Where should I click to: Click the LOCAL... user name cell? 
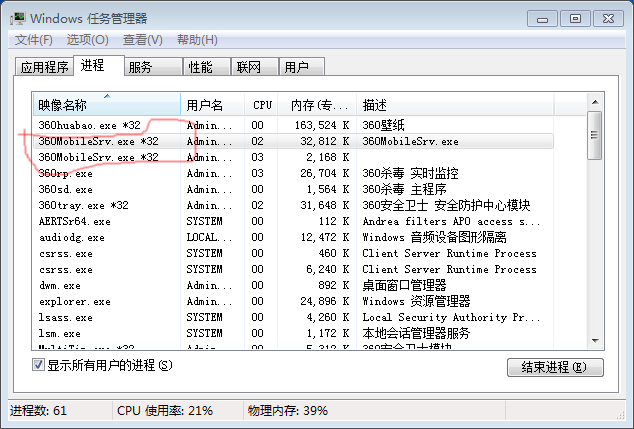[209, 237]
